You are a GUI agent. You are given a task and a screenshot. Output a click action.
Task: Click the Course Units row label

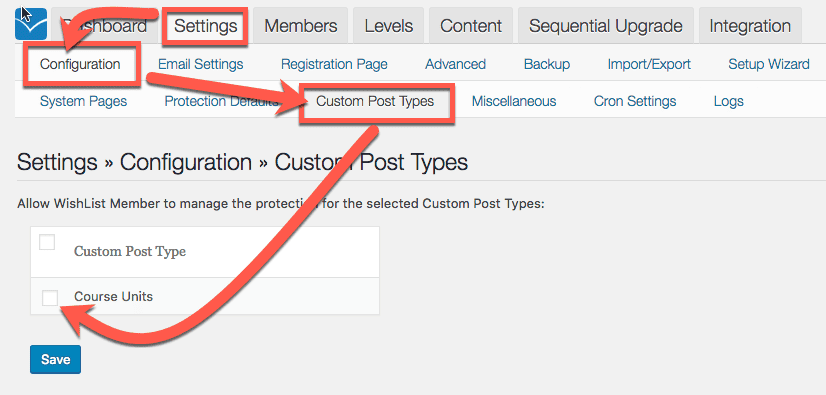[x=113, y=297]
